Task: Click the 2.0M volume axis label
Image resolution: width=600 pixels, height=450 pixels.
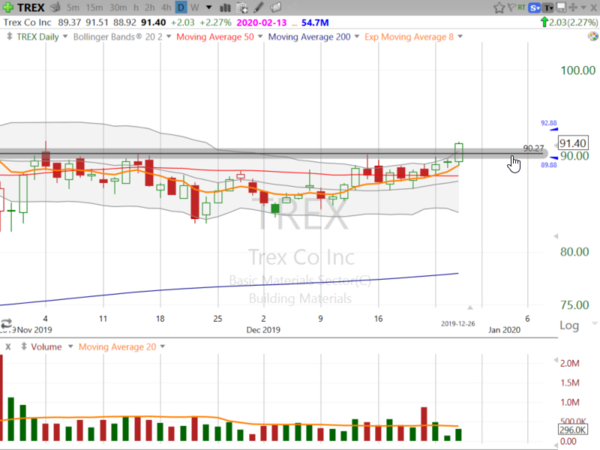Action: tap(570, 363)
